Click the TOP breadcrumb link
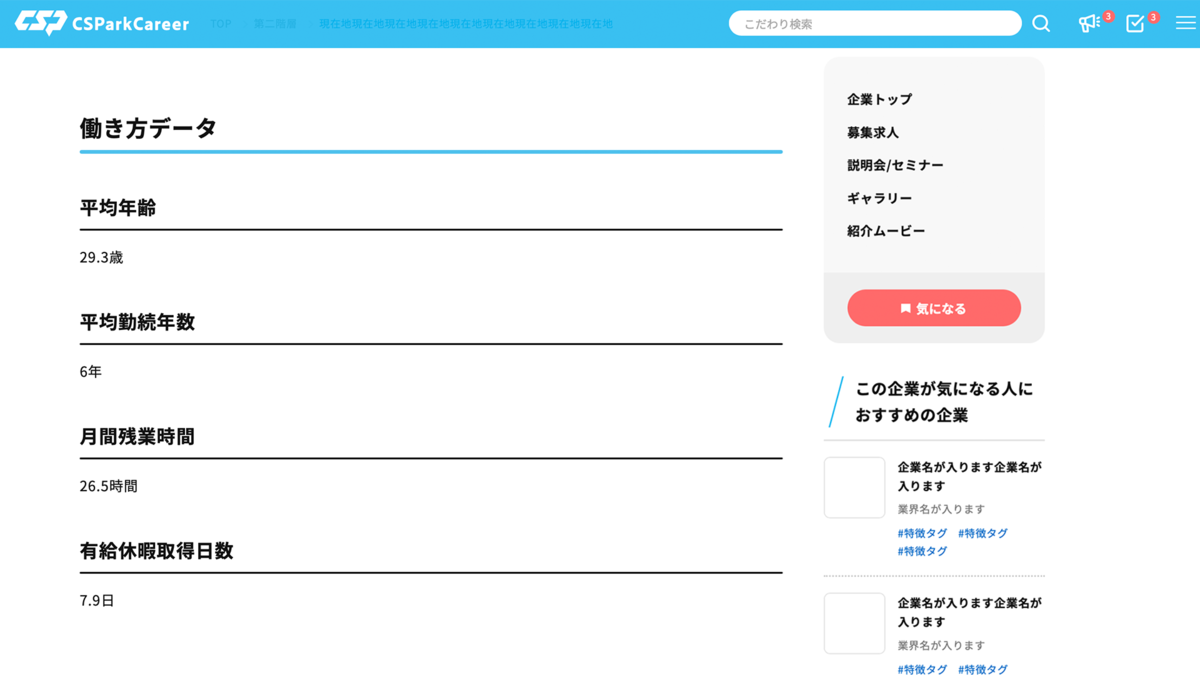Screen dimensions: 1200x675 220,24
